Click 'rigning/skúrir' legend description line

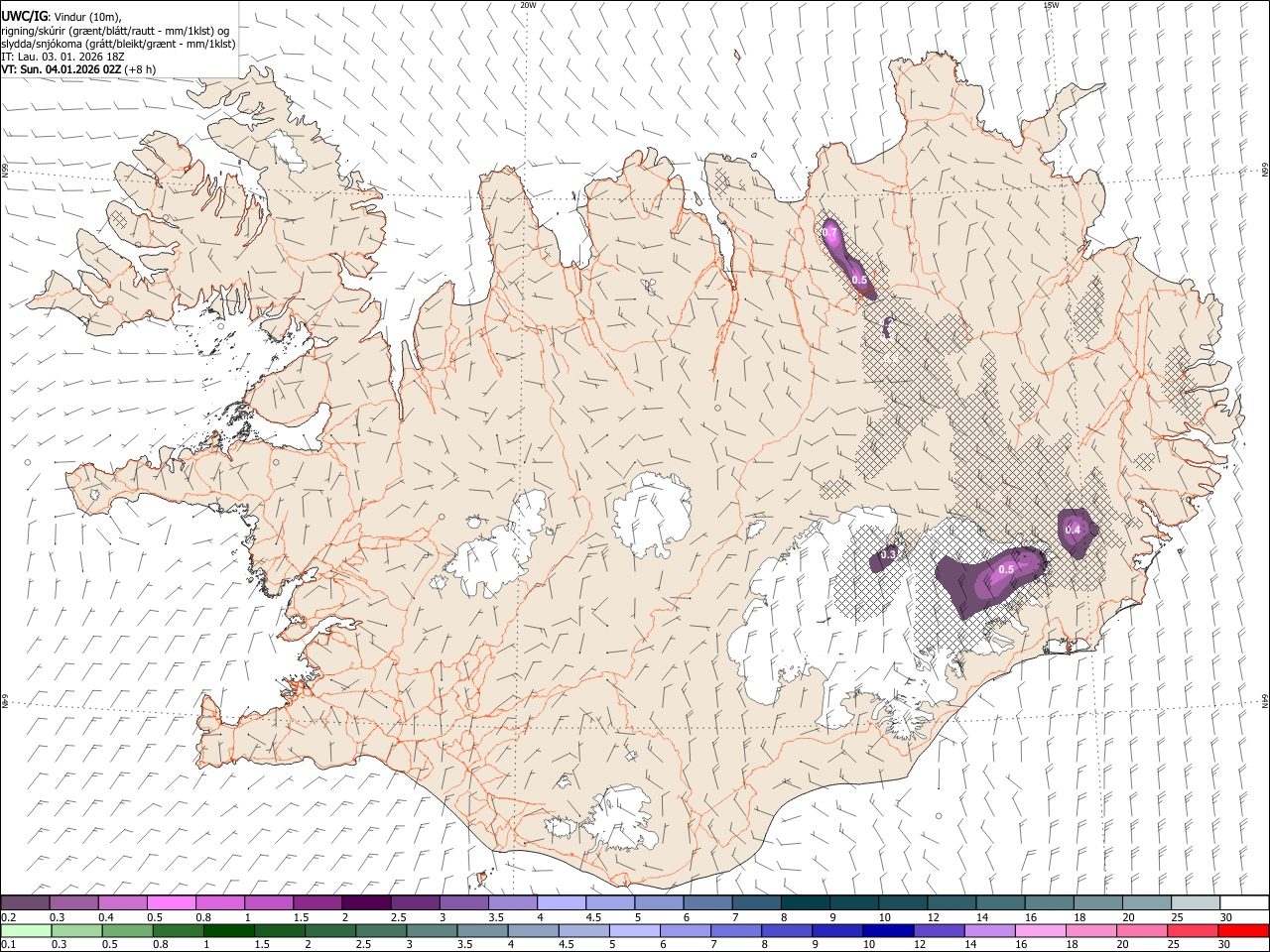click(x=115, y=30)
